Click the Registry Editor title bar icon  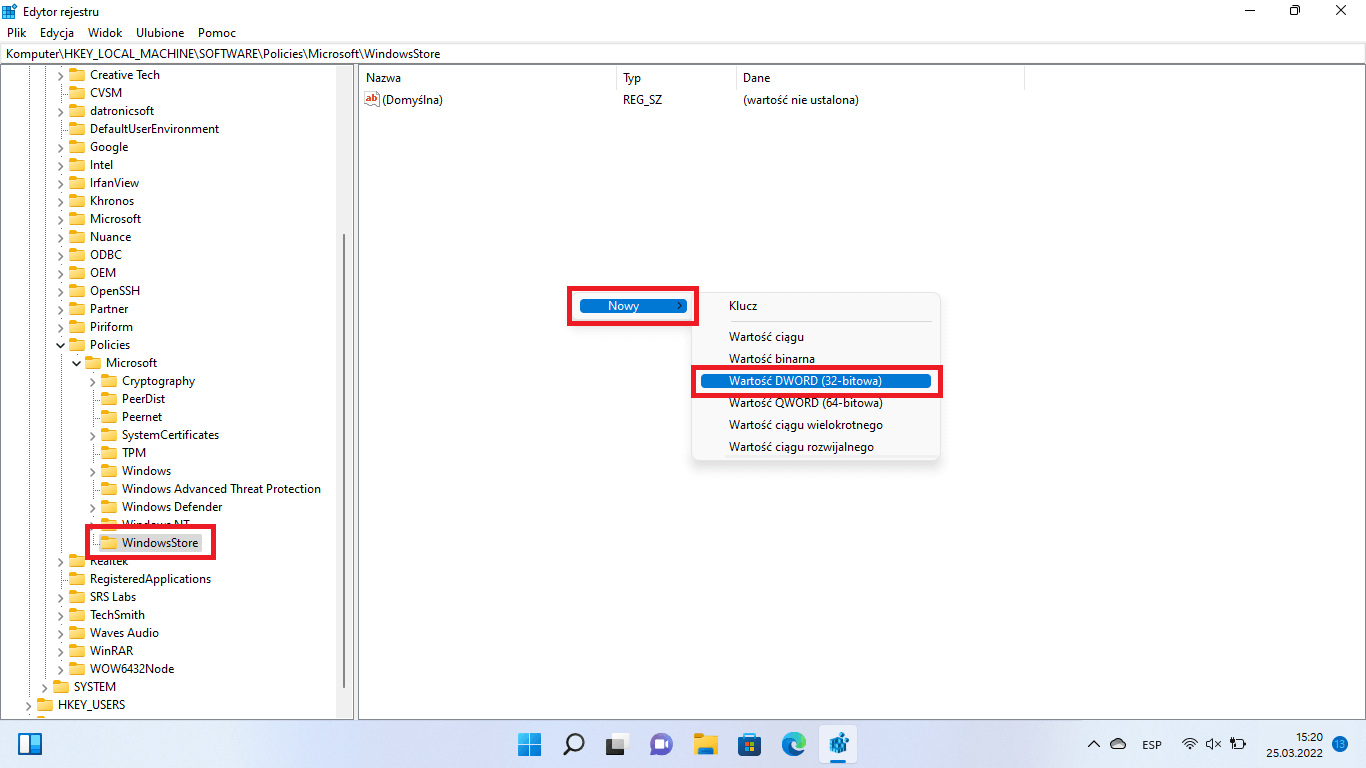click(9, 11)
